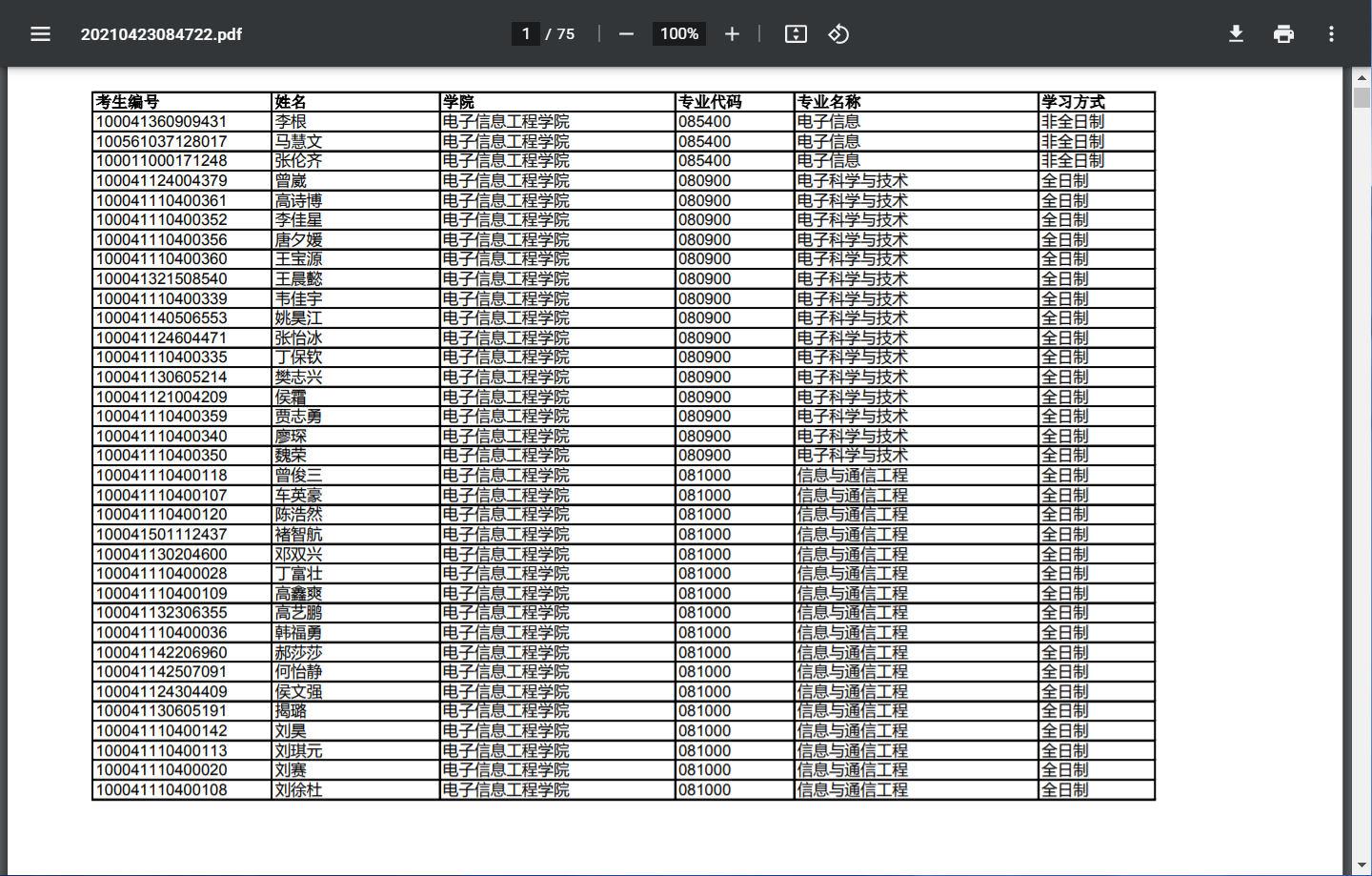Click the scrollbar up arrow
The height and width of the screenshot is (876, 1372).
(1362, 76)
